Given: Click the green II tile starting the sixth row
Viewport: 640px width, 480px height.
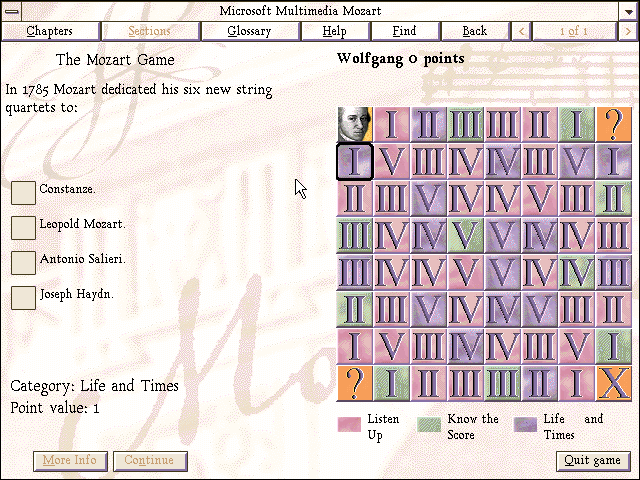Looking at the screenshot, I should pyautogui.click(x=355, y=309).
